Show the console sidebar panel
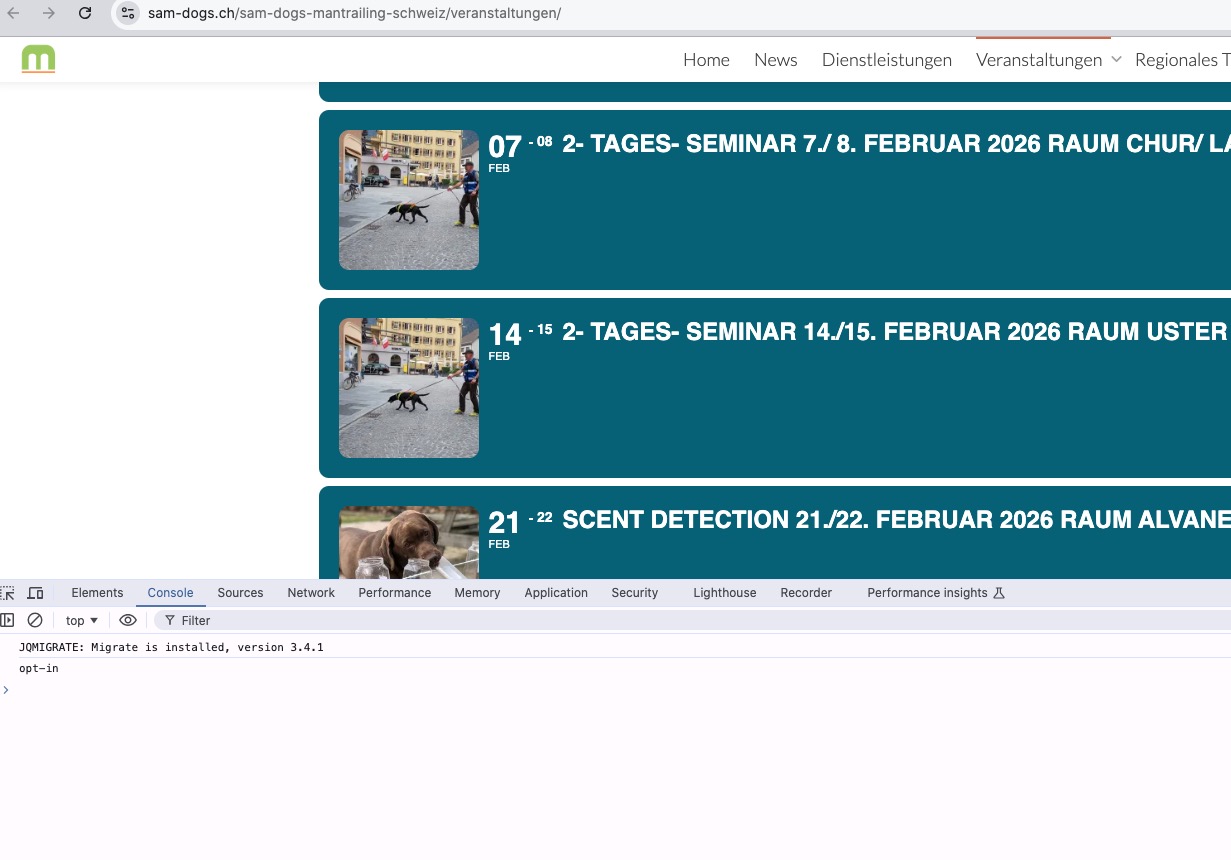This screenshot has height=860, width=1231. [8, 620]
